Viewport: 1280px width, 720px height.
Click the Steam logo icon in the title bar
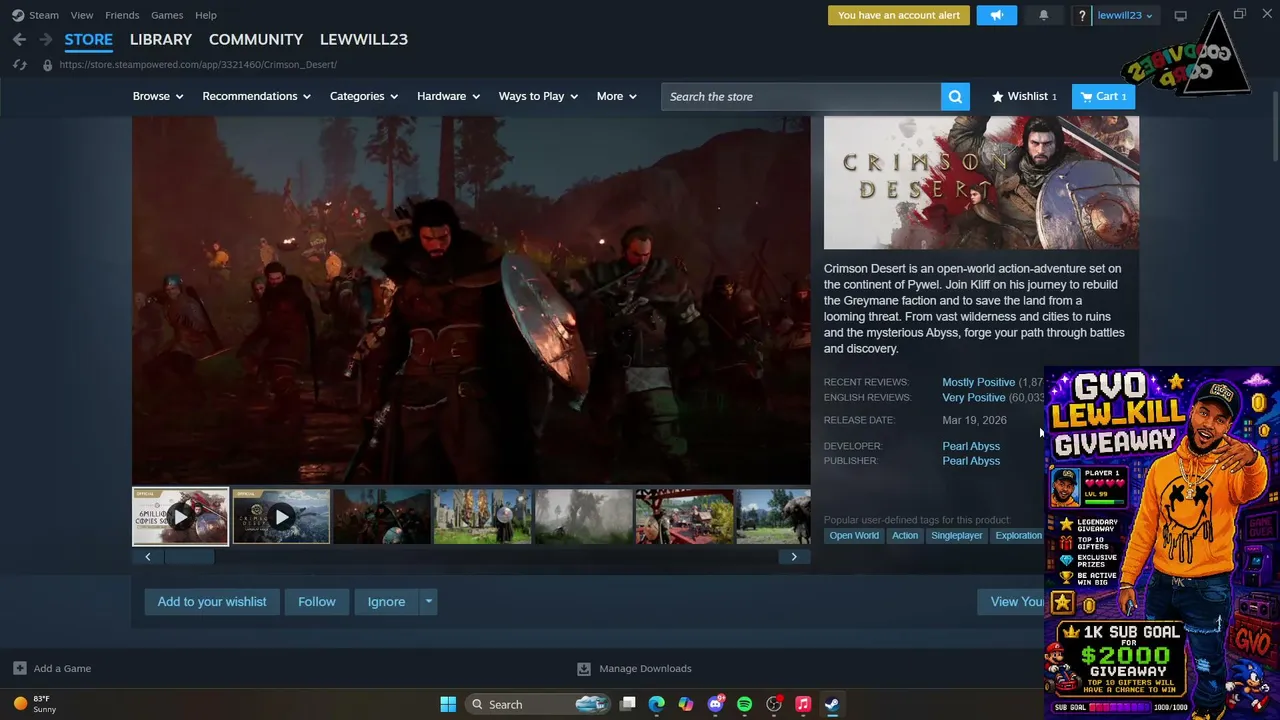click(18, 15)
